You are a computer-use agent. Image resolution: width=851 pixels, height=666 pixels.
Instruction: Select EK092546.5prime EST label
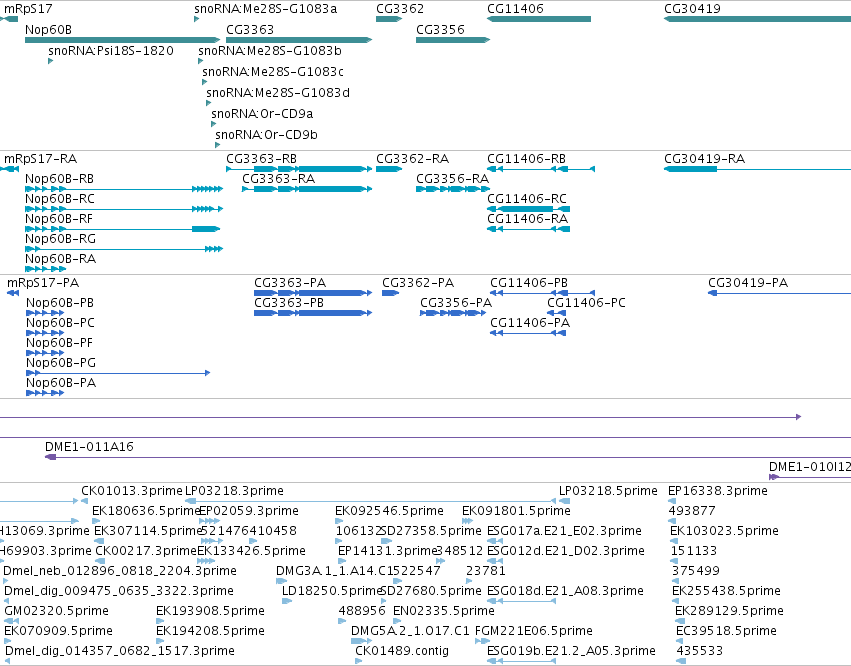coord(389,511)
